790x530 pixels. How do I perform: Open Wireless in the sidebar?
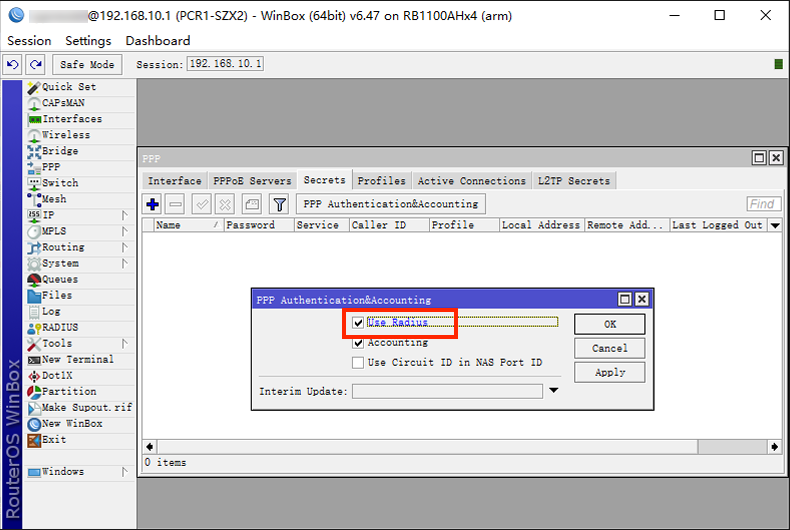(x=81, y=135)
